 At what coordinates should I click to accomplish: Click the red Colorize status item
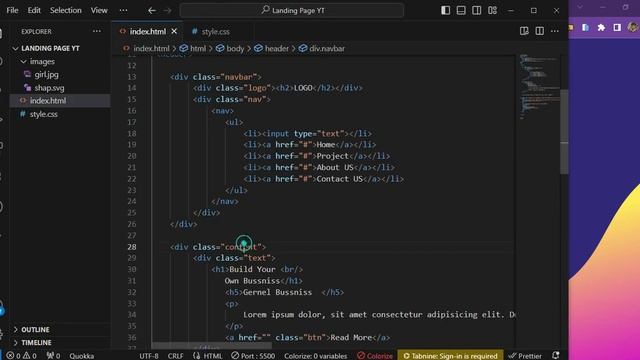375,356
